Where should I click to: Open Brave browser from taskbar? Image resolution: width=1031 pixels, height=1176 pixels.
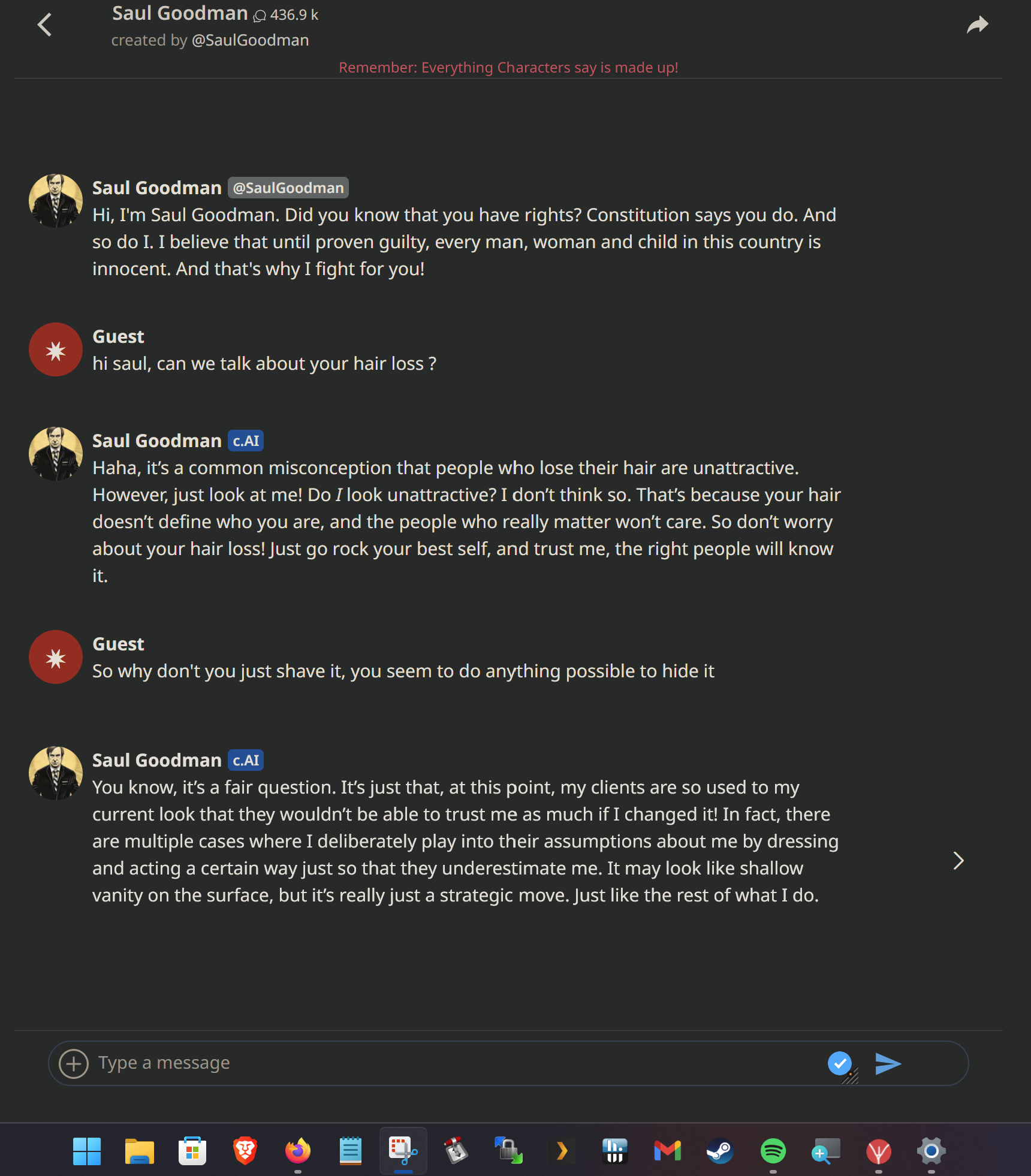[245, 1151]
